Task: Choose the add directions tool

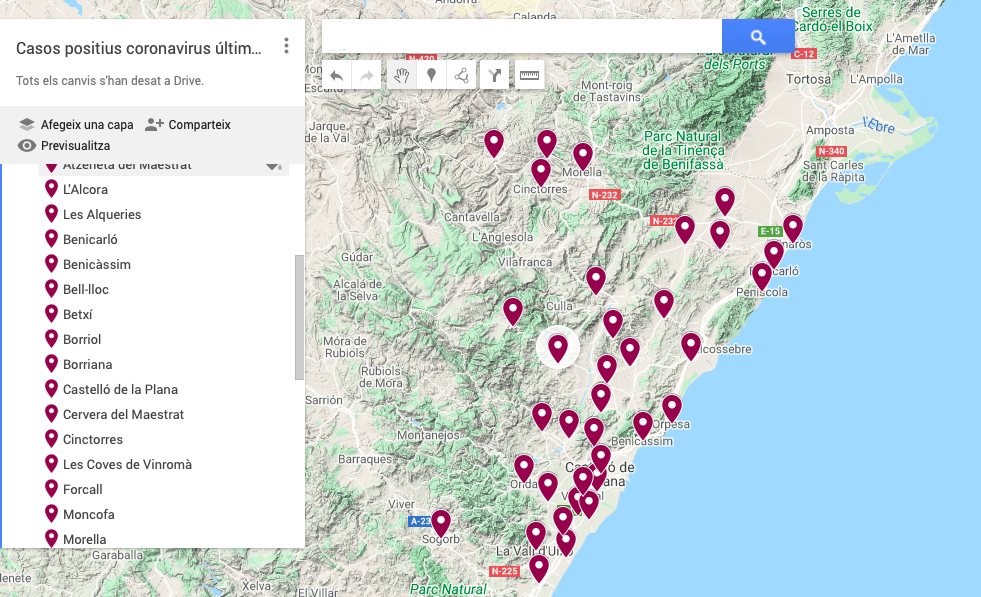Action: click(x=495, y=75)
